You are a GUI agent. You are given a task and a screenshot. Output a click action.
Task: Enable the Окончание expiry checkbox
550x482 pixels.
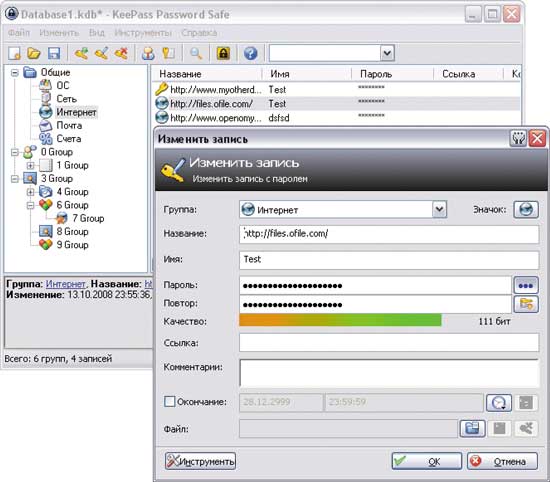[169, 401]
